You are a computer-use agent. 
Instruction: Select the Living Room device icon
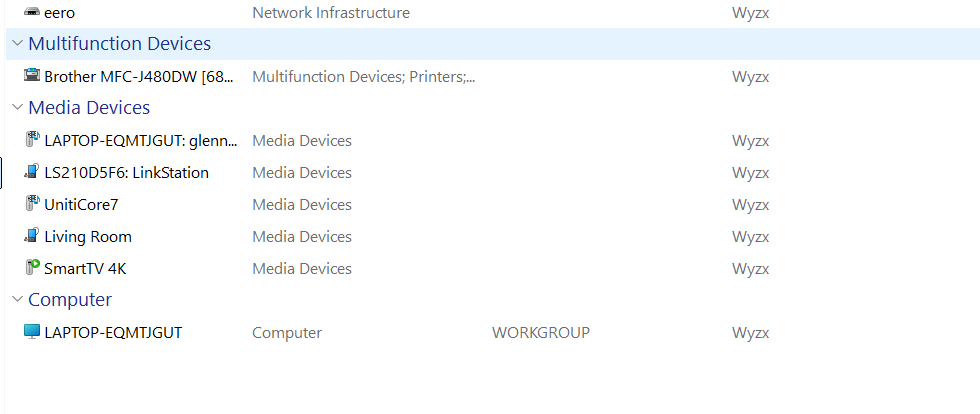pos(32,236)
